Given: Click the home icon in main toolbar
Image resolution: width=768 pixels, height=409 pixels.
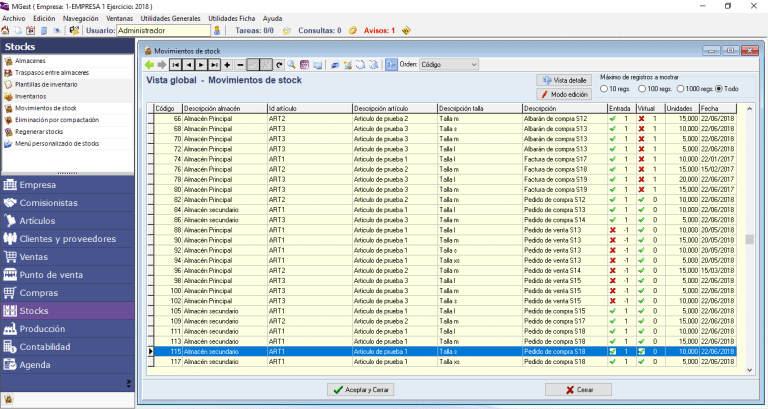Looking at the screenshot, I should pos(5,30).
